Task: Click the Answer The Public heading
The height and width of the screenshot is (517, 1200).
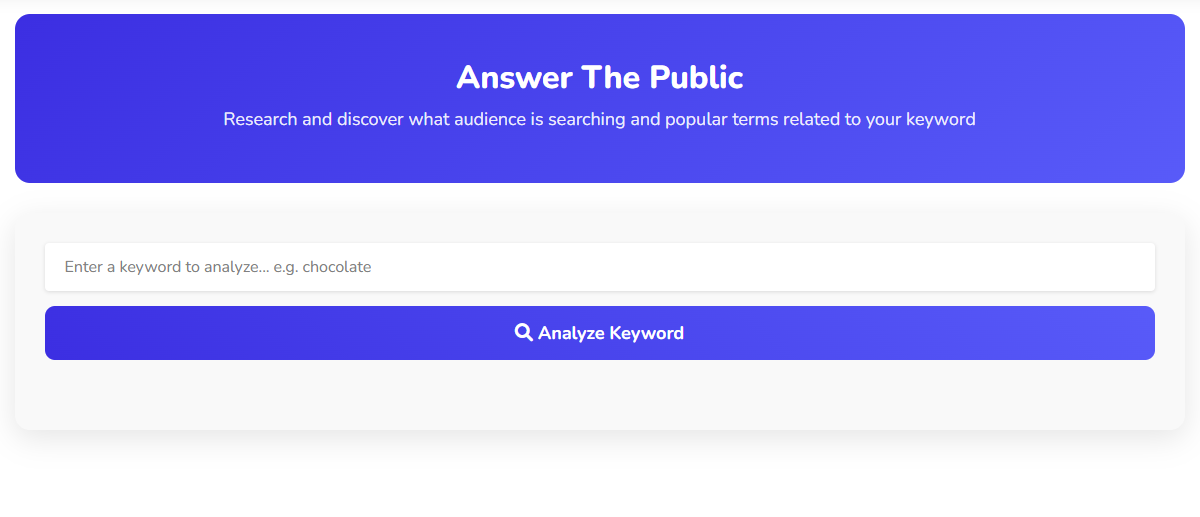Action: [600, 77]
